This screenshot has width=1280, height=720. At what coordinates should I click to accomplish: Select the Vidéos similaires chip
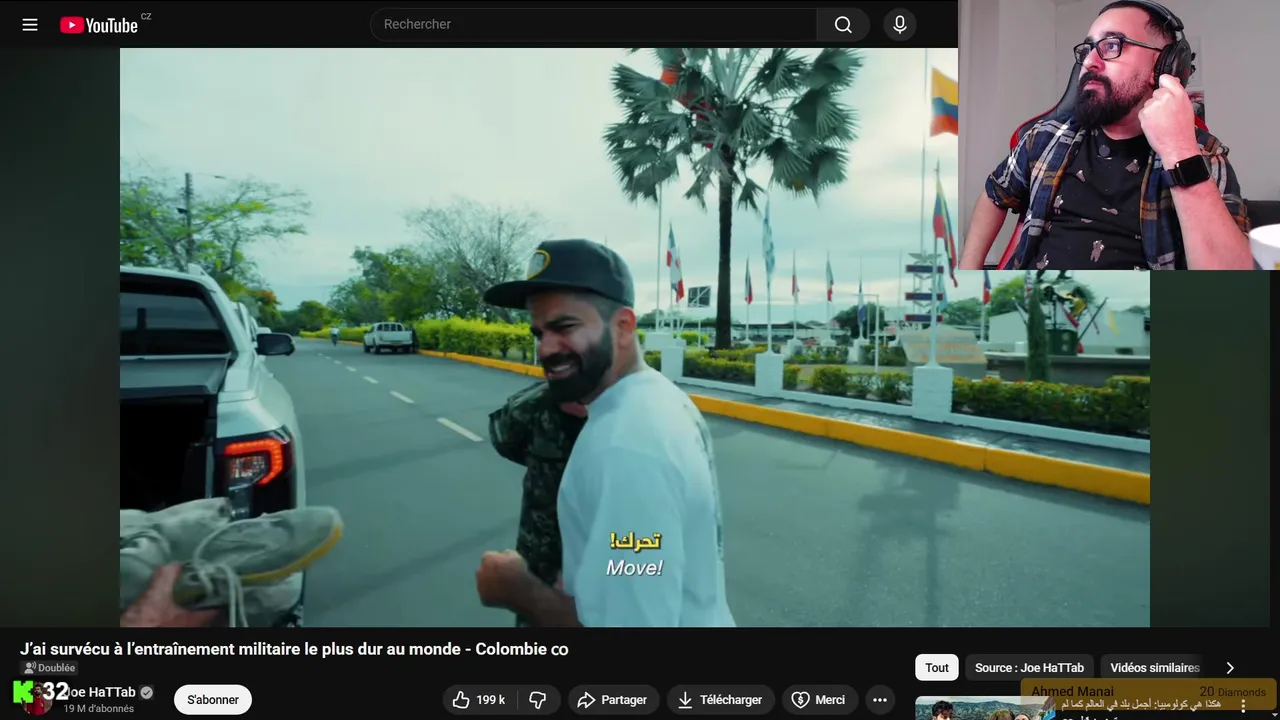[x=1154, y=668]
